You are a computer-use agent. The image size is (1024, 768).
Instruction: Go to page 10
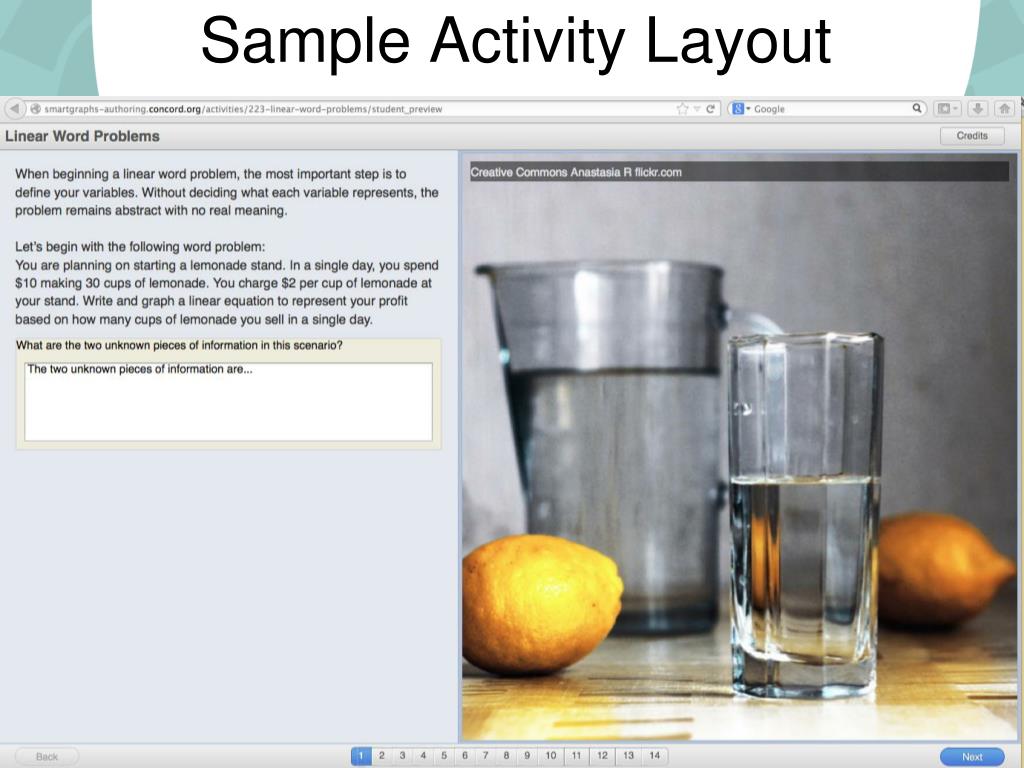[551, 756]
